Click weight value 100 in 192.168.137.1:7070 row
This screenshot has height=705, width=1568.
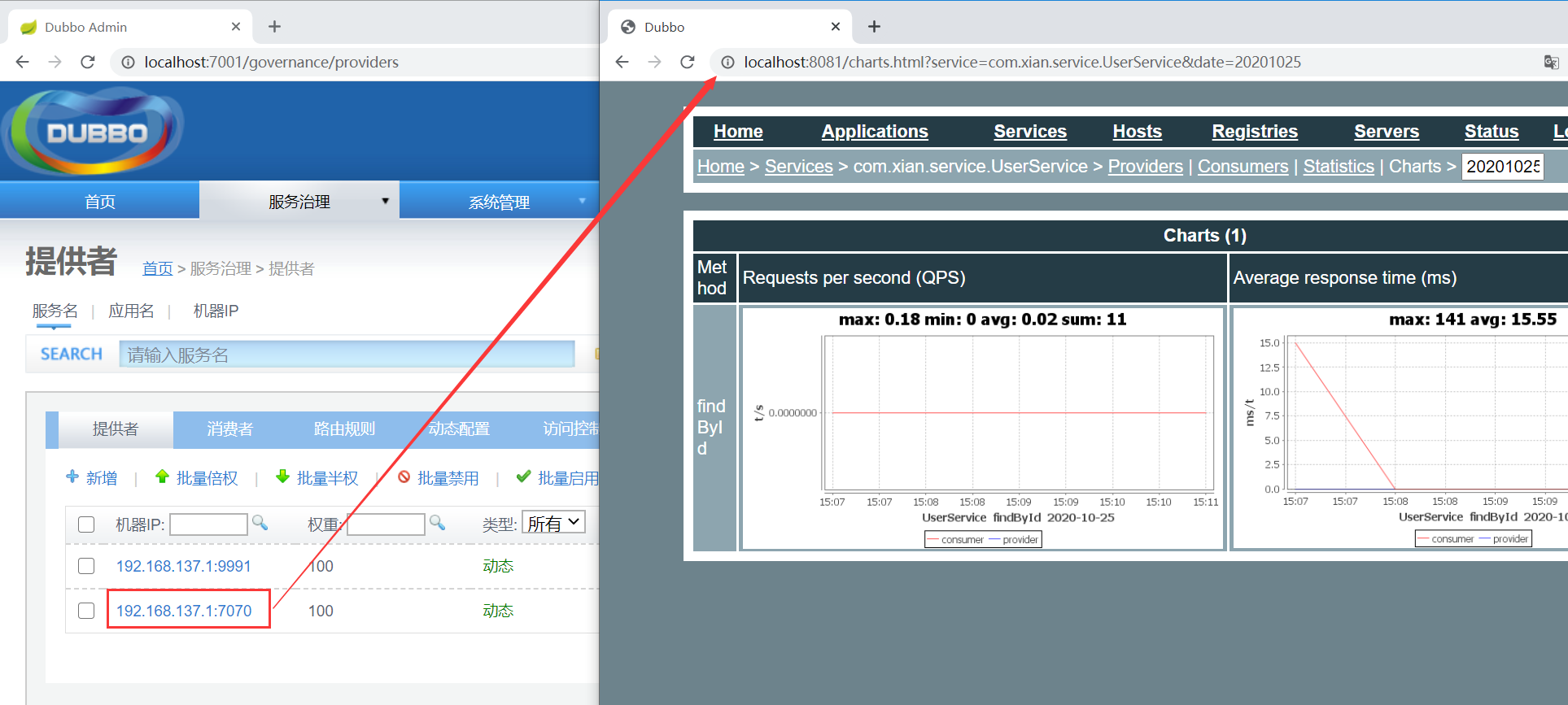click(x=321, y=611)
